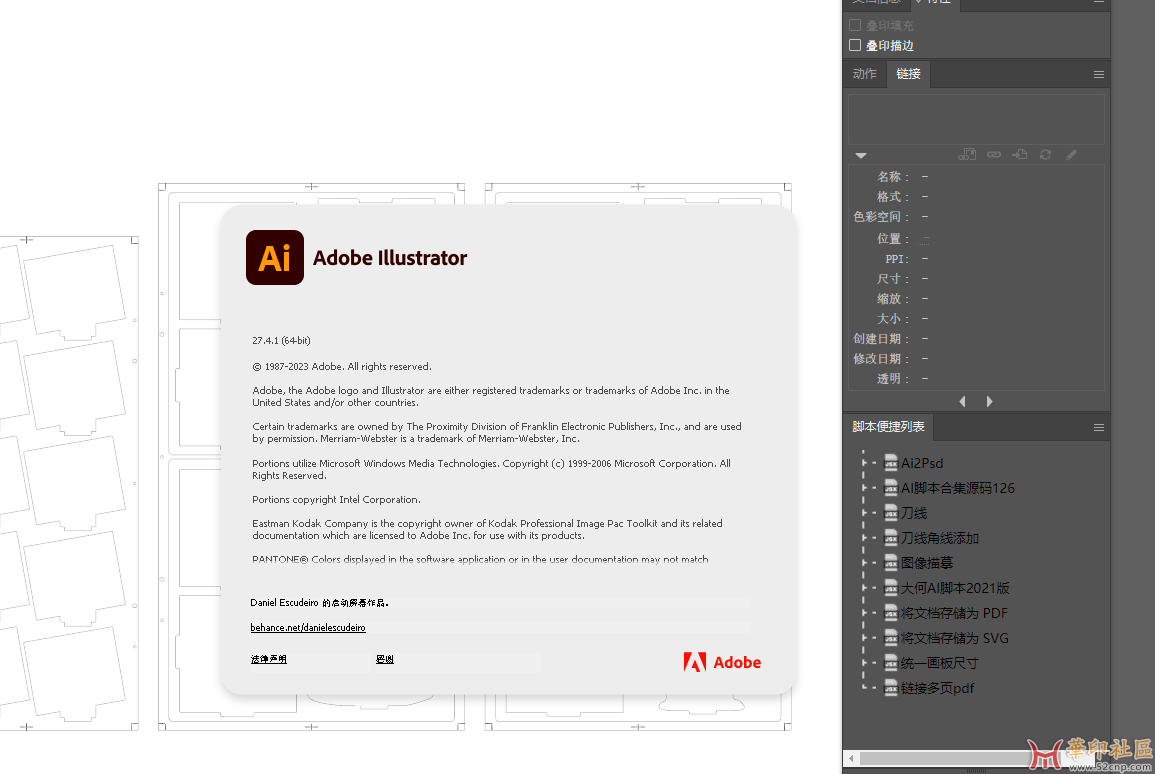
Task: Click the Adobe Illustrator title text
Action: pyautogui.click(x=390, y=258)
